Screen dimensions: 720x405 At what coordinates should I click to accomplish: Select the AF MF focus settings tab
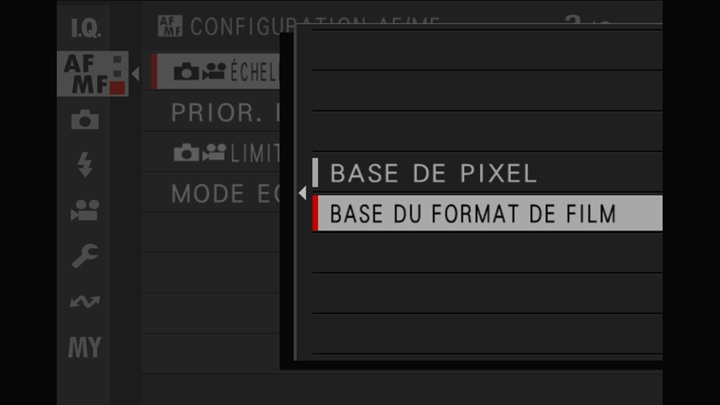[92, 73]
